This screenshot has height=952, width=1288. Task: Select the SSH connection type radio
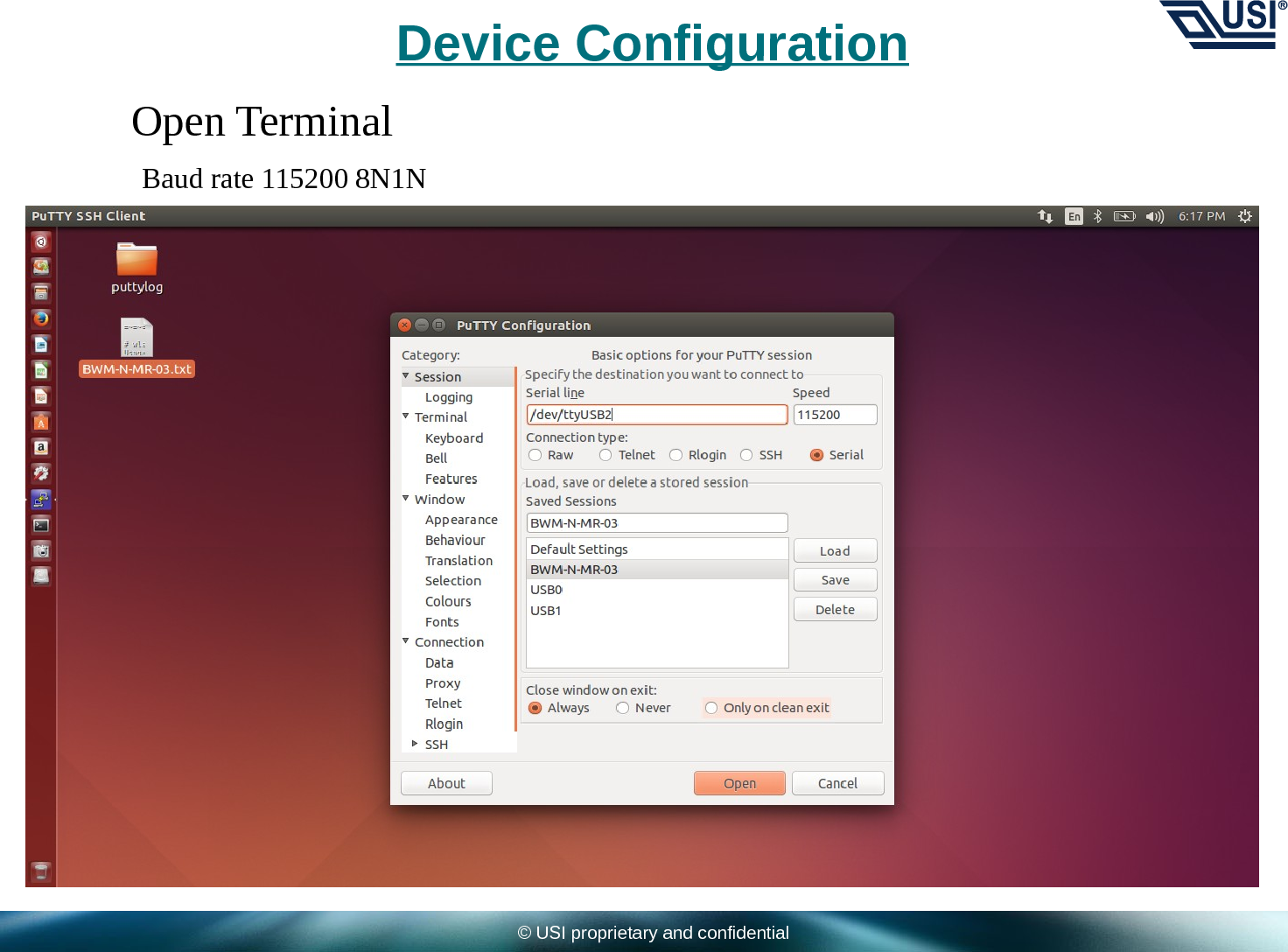click(746, 455)
